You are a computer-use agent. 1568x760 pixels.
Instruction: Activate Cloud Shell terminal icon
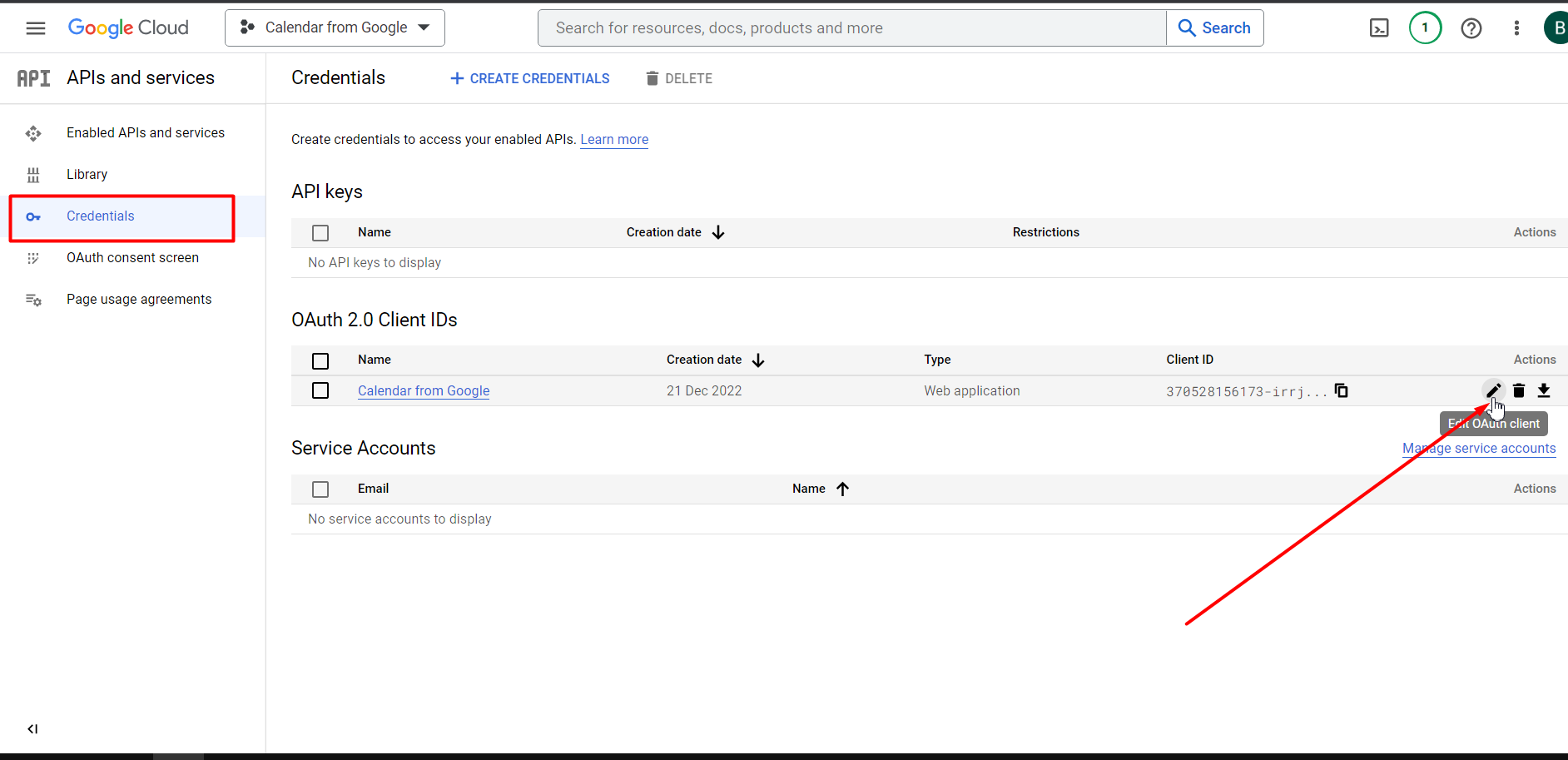pos(1379,28)
